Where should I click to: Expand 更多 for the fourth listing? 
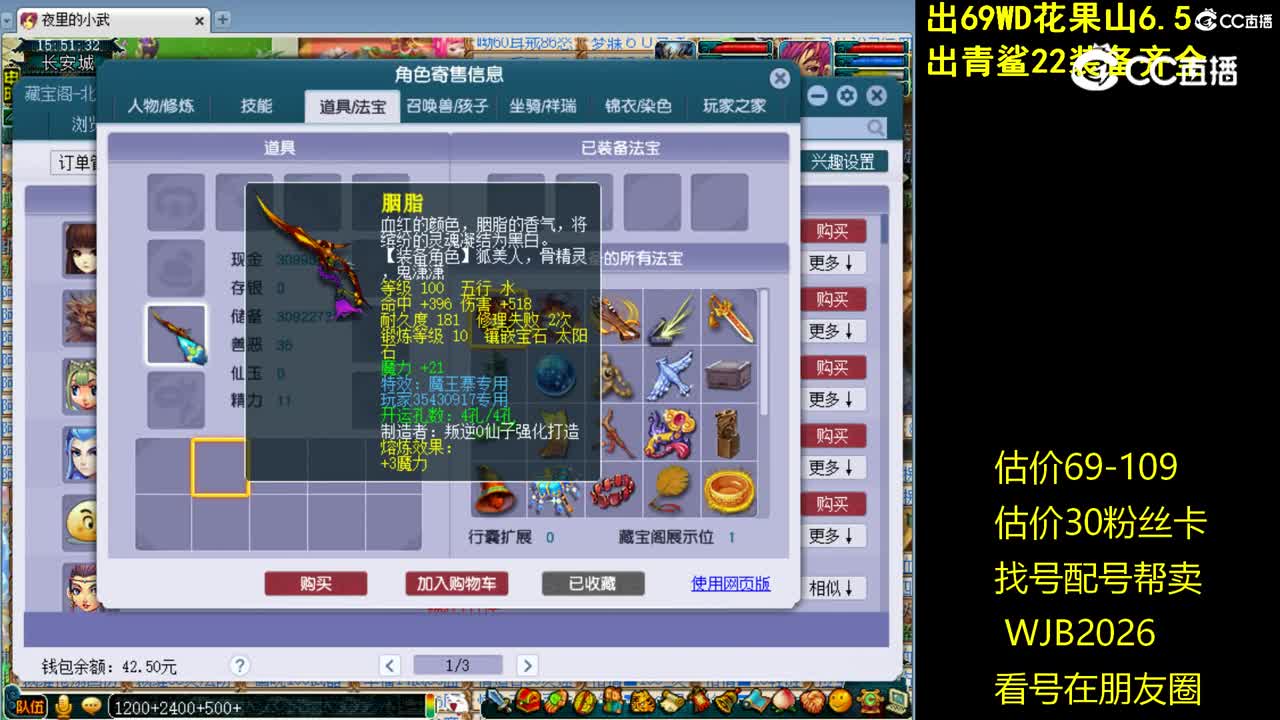point(832,467)
